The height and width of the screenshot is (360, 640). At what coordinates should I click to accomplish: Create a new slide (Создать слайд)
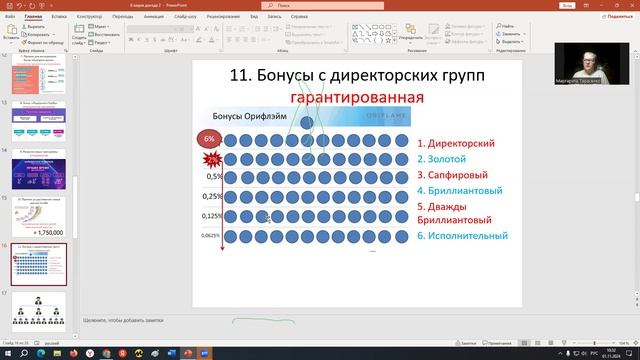(x=79, y=34)
